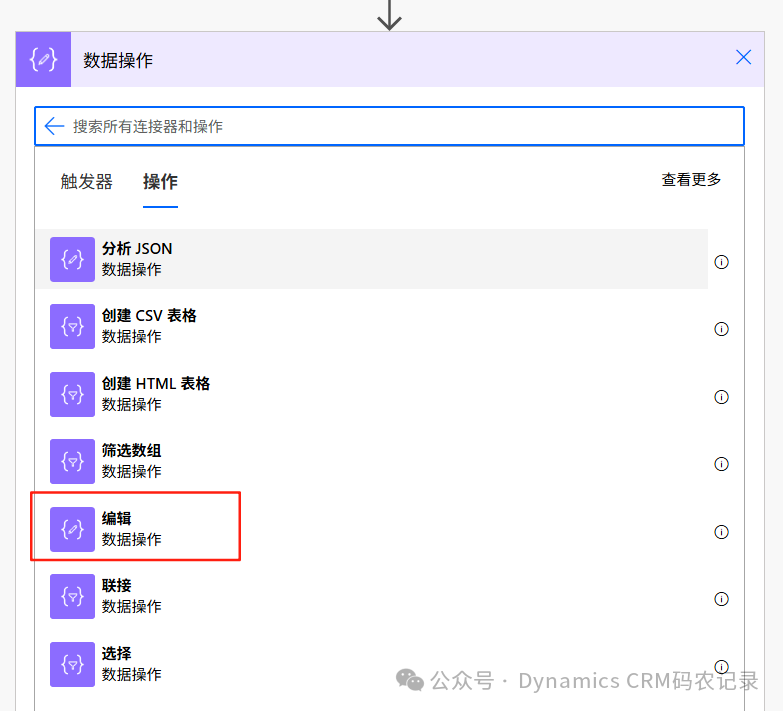Click the 编辑 action icon
The width and height of the screenshot is (783, 711).
pyautogui.click(x=72, y=530)
